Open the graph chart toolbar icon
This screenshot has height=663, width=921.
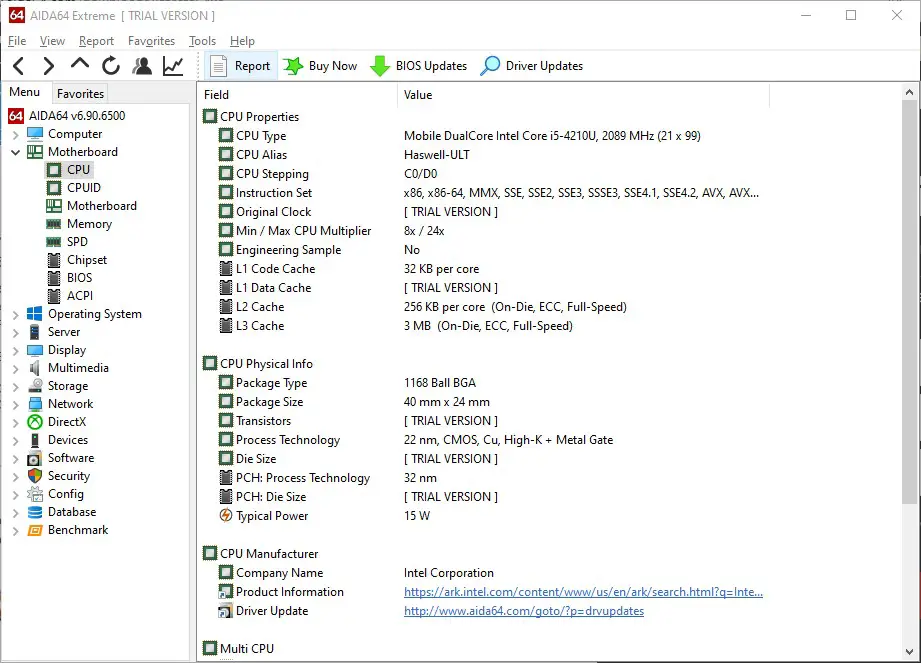(x=173, y=66)
